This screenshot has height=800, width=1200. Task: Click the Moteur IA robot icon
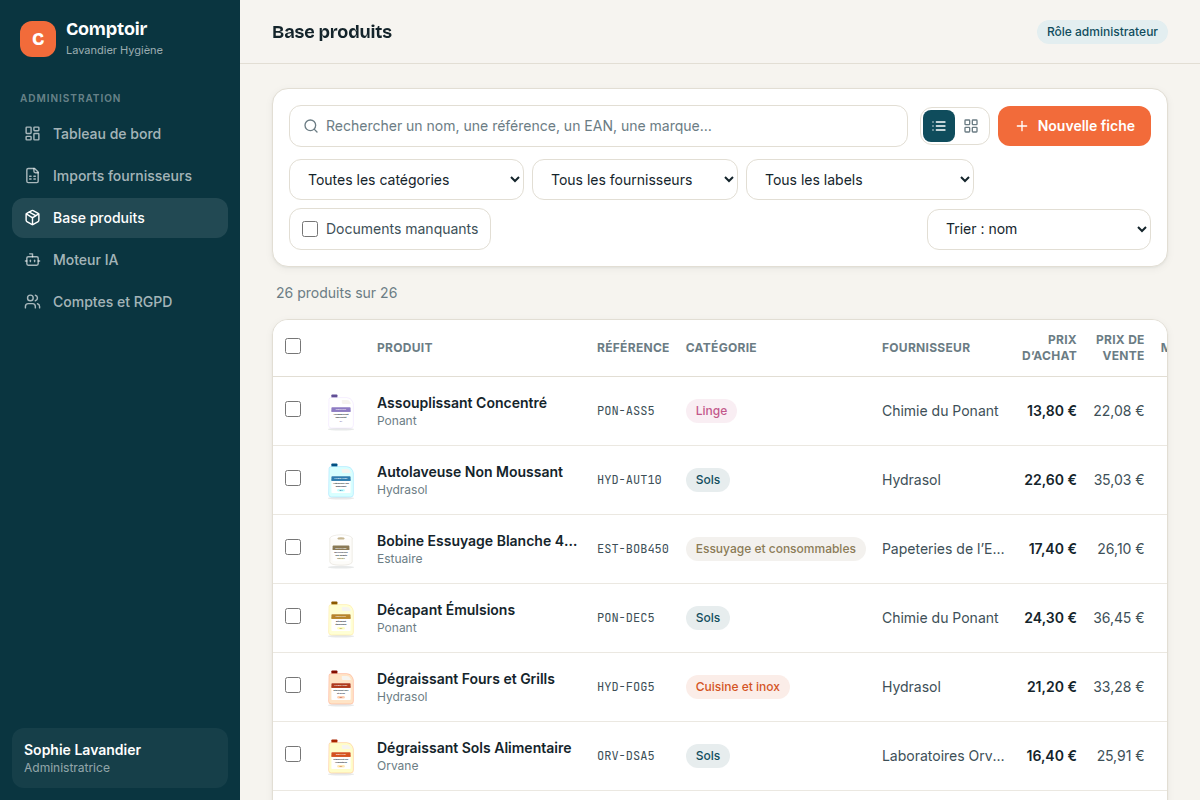(33, 260)
